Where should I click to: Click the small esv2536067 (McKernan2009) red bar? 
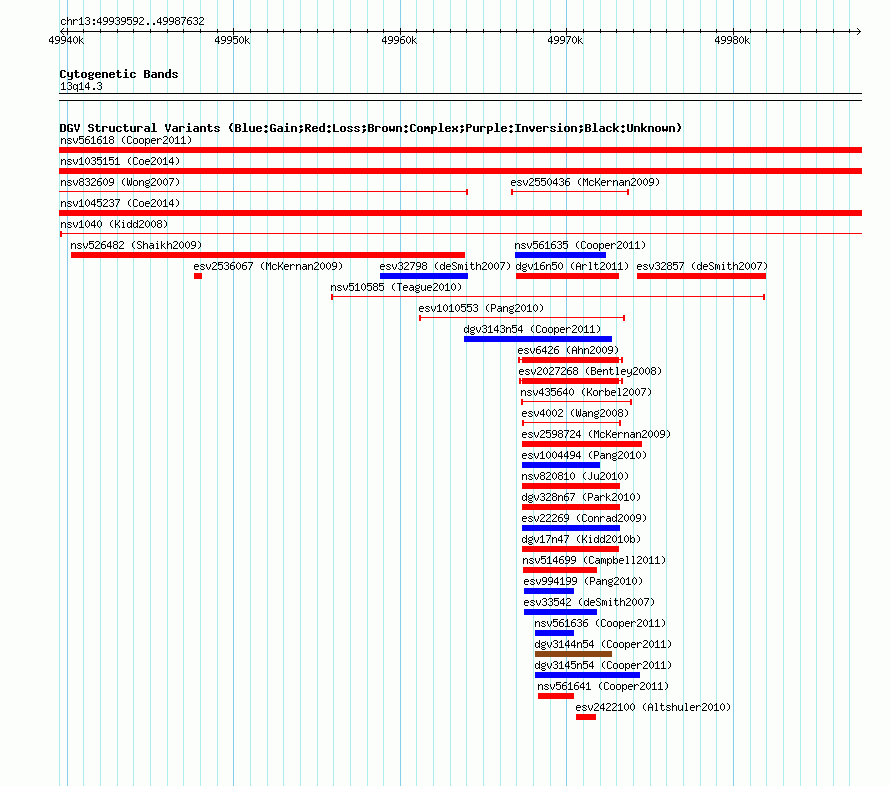[x=198, y=276]
